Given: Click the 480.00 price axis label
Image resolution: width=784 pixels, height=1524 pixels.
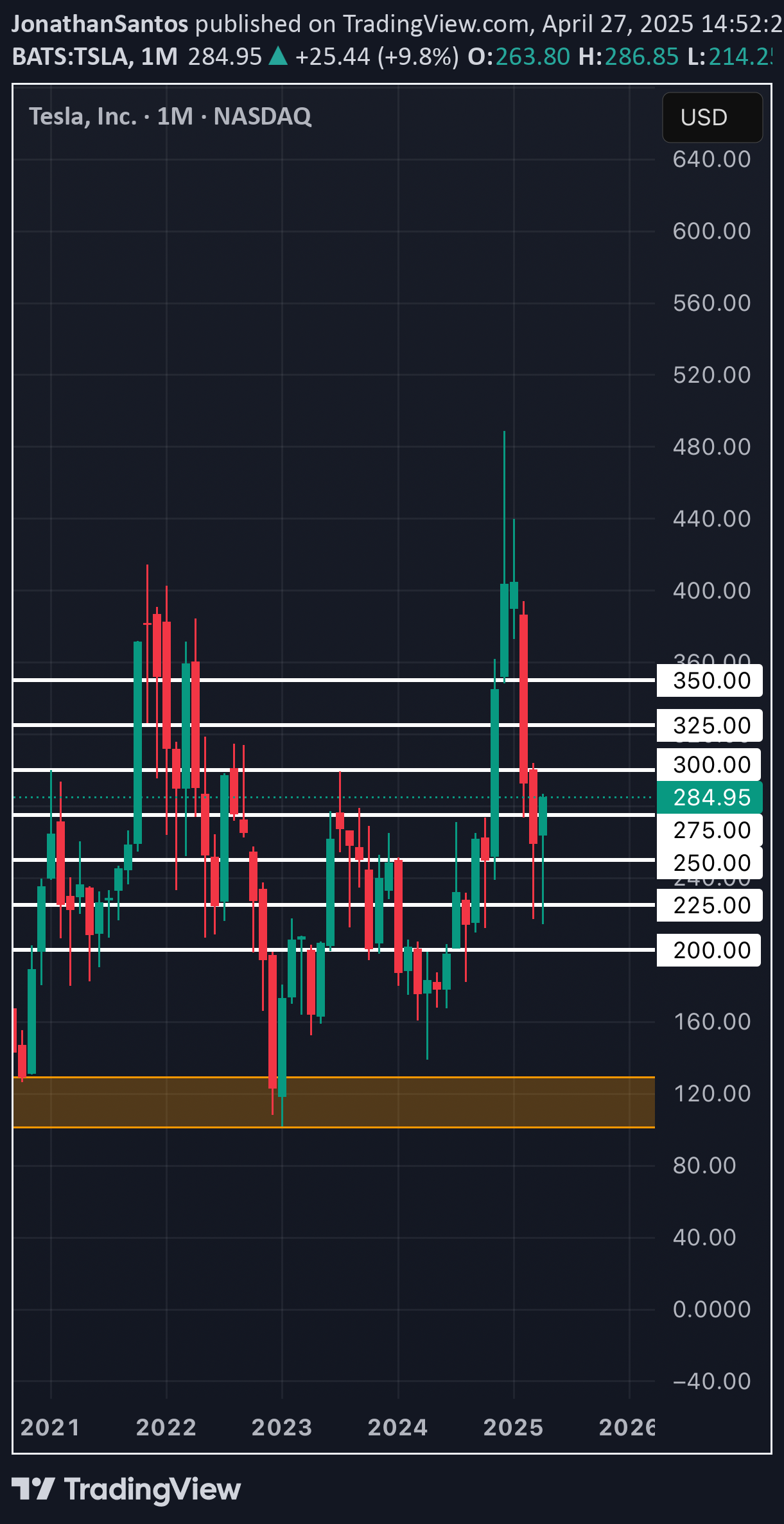Looking at the screenshot, I should 711,447.
